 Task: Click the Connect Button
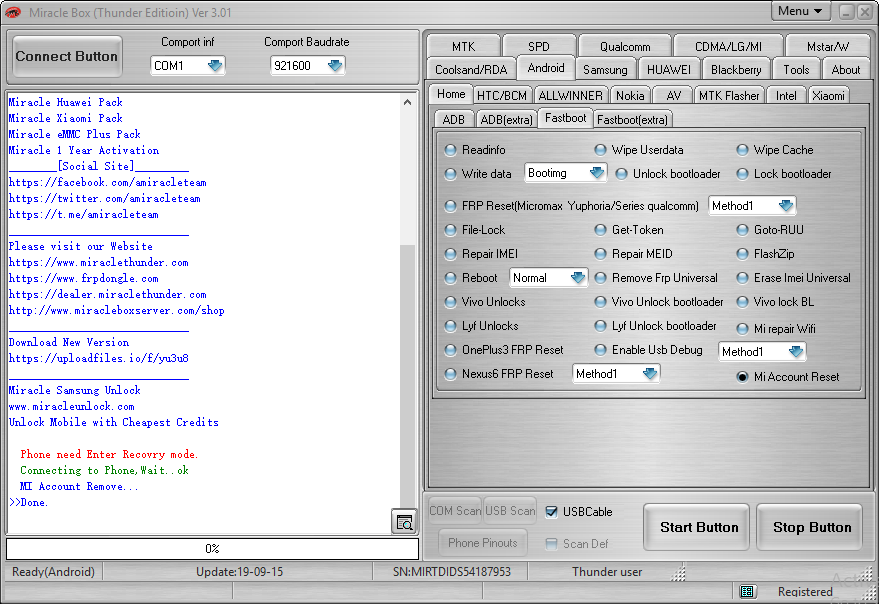(67, 57)
